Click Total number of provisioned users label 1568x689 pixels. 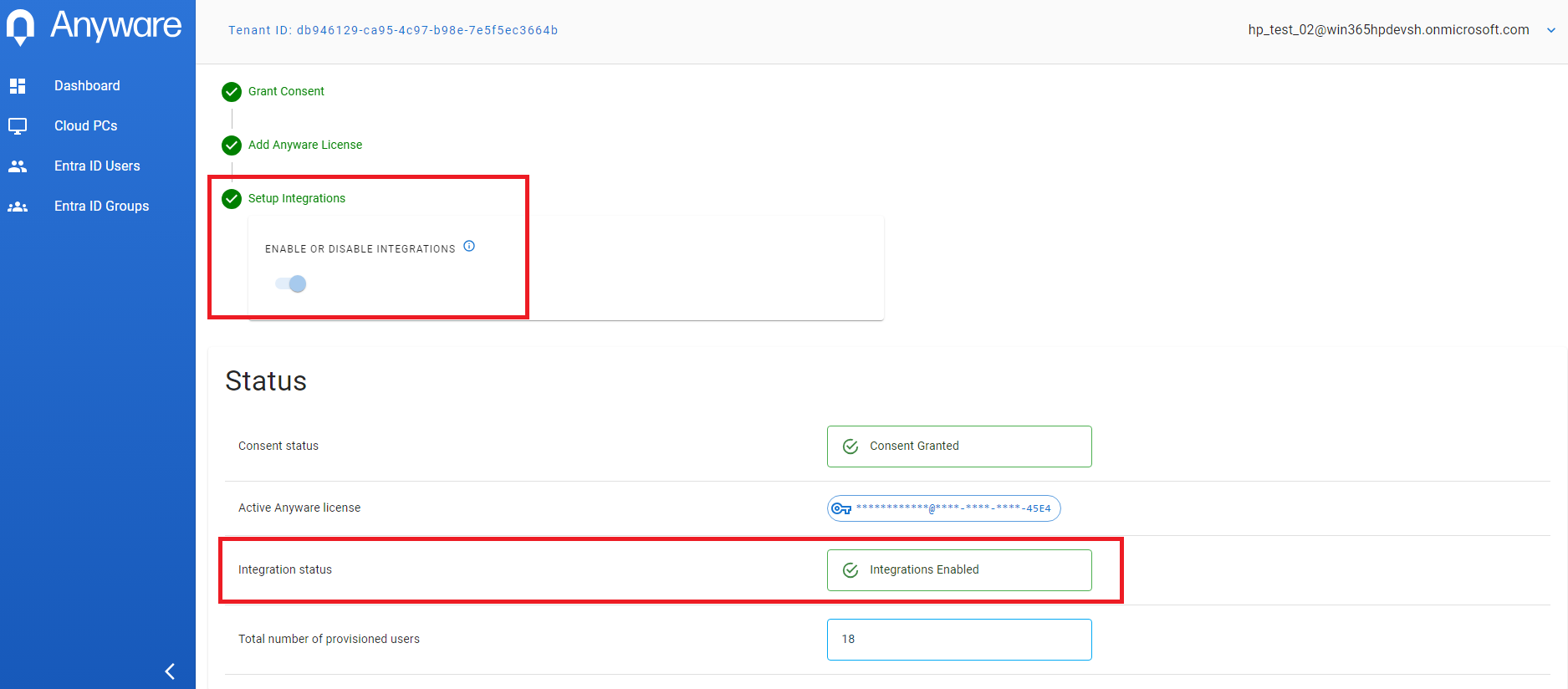pos(329,639)
